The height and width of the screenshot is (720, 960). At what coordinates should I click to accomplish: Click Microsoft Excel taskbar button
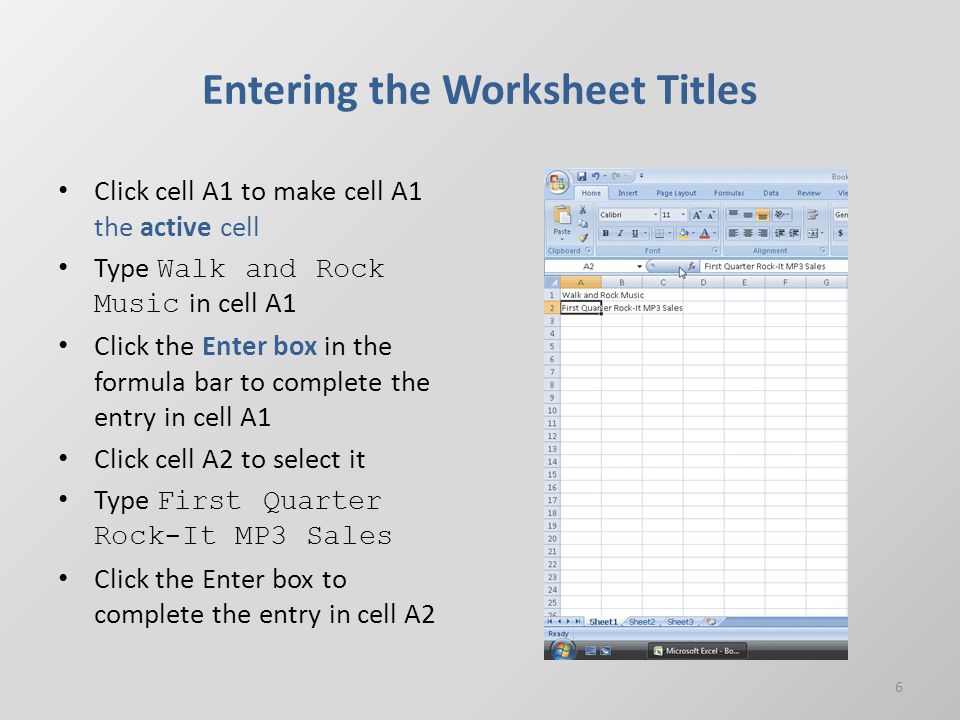697,651
